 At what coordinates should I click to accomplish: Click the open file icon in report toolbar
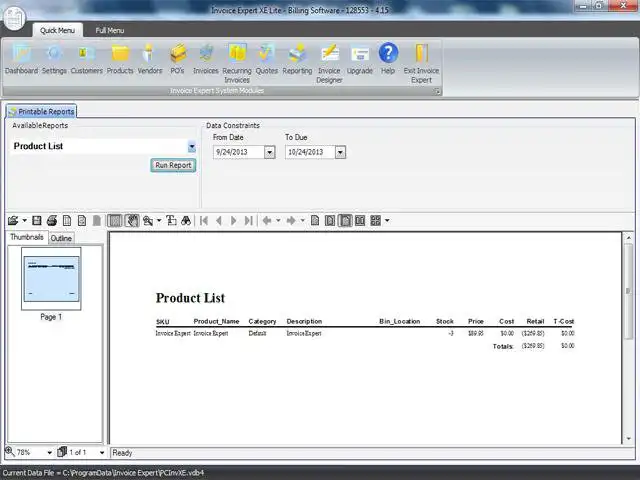click(13, 221)
